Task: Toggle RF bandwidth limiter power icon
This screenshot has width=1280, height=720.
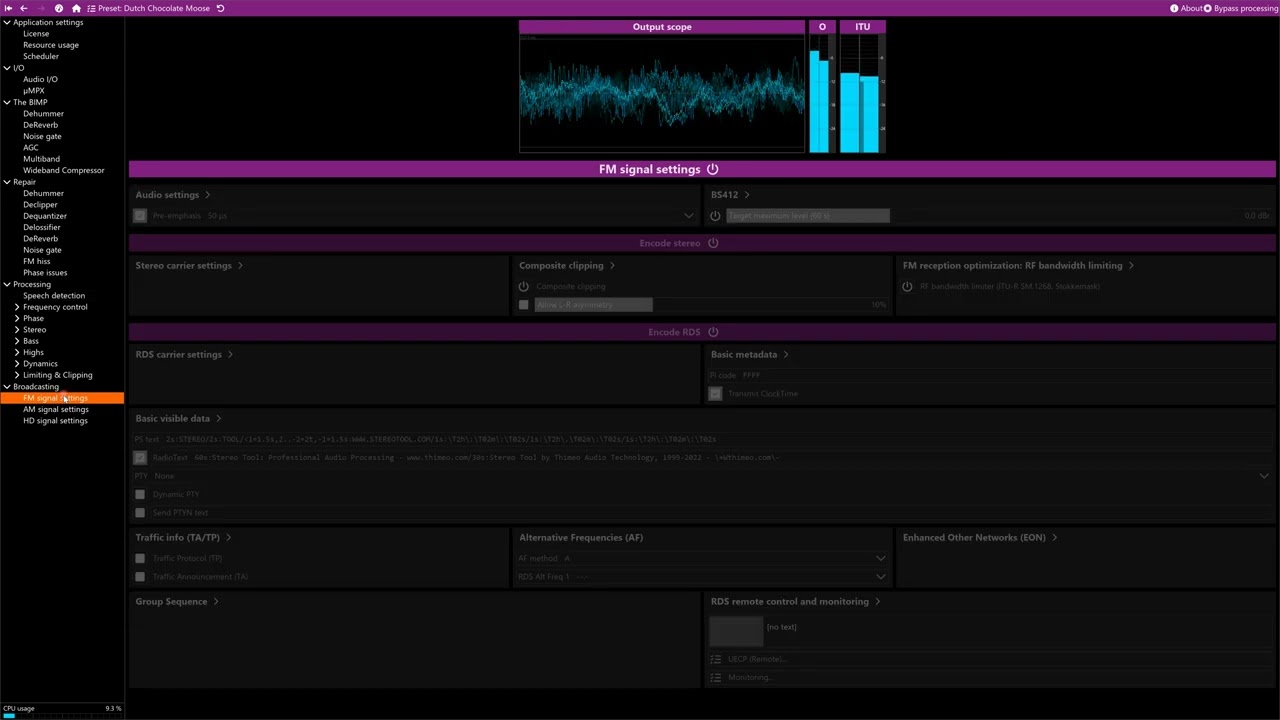Action: [907, 286]
